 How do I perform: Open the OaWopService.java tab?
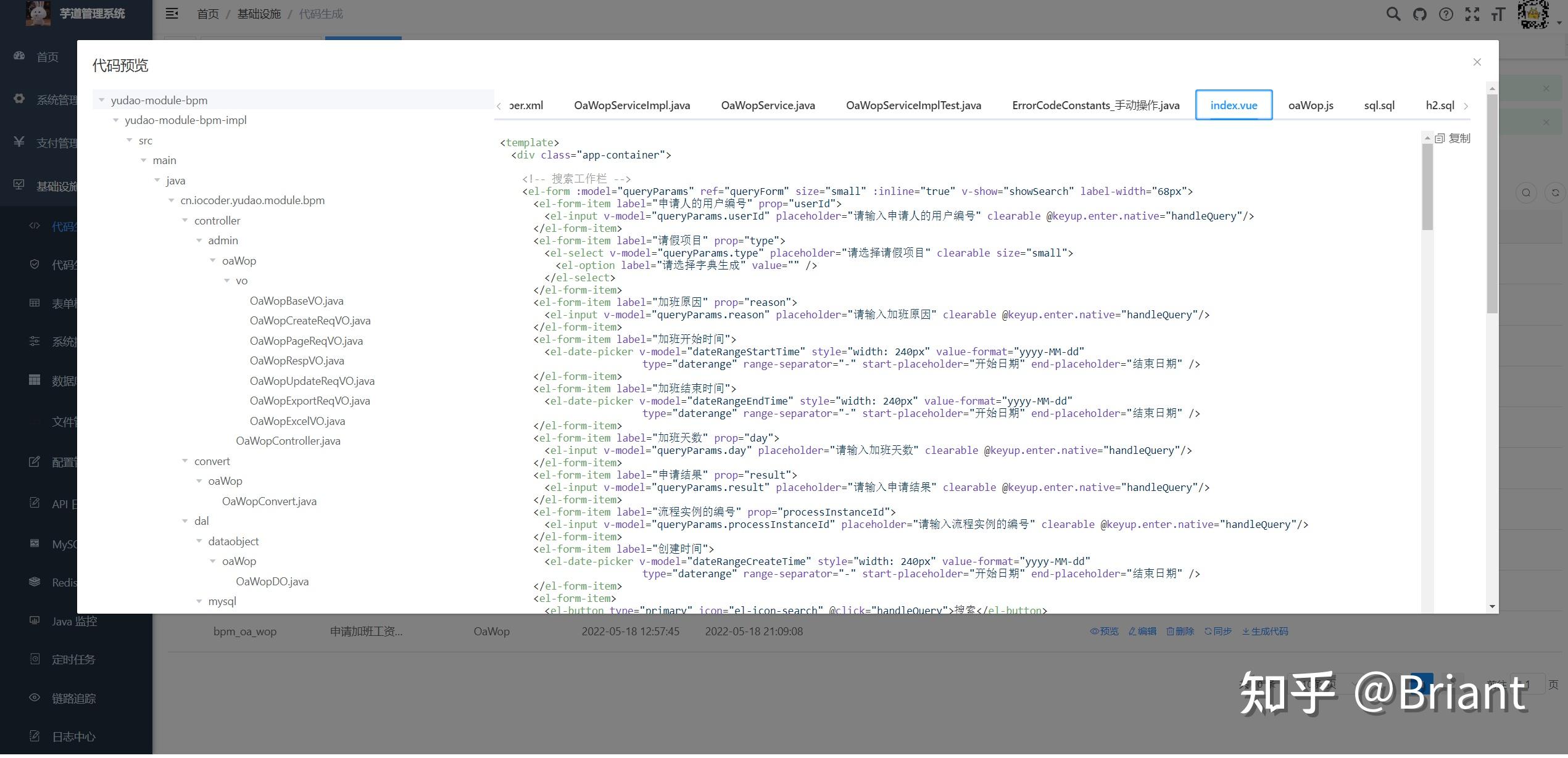[x=768, y=105]
